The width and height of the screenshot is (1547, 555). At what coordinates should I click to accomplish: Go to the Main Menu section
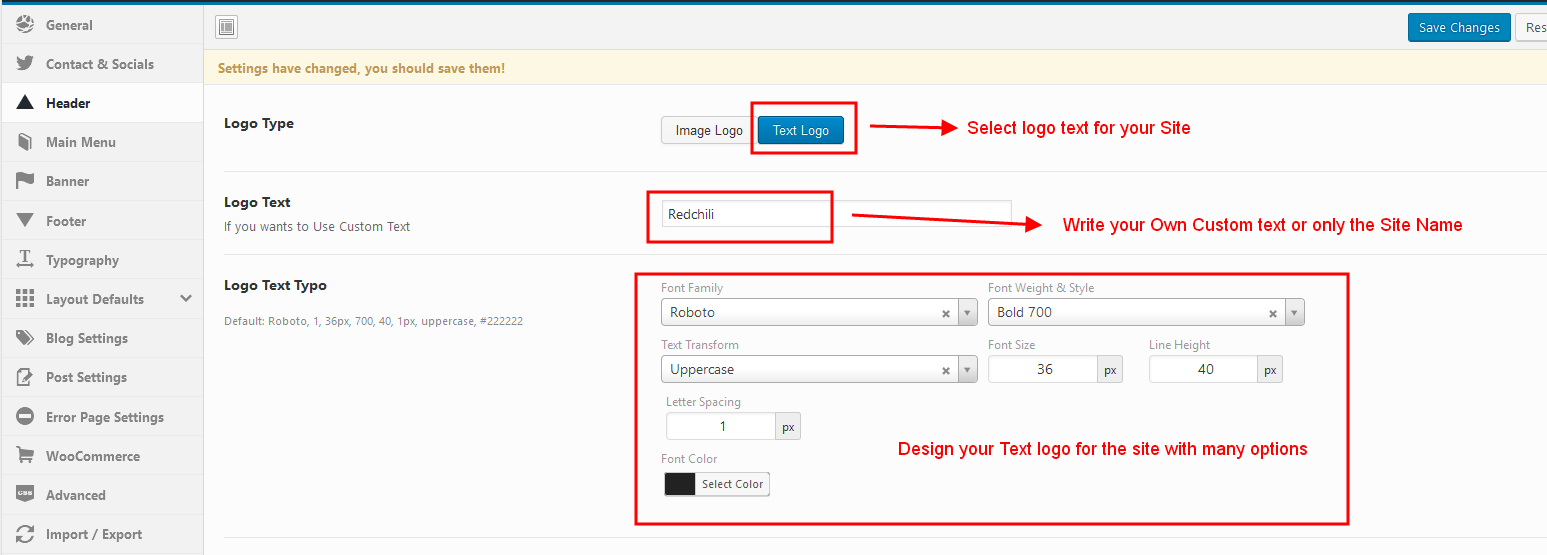point(102,142)
